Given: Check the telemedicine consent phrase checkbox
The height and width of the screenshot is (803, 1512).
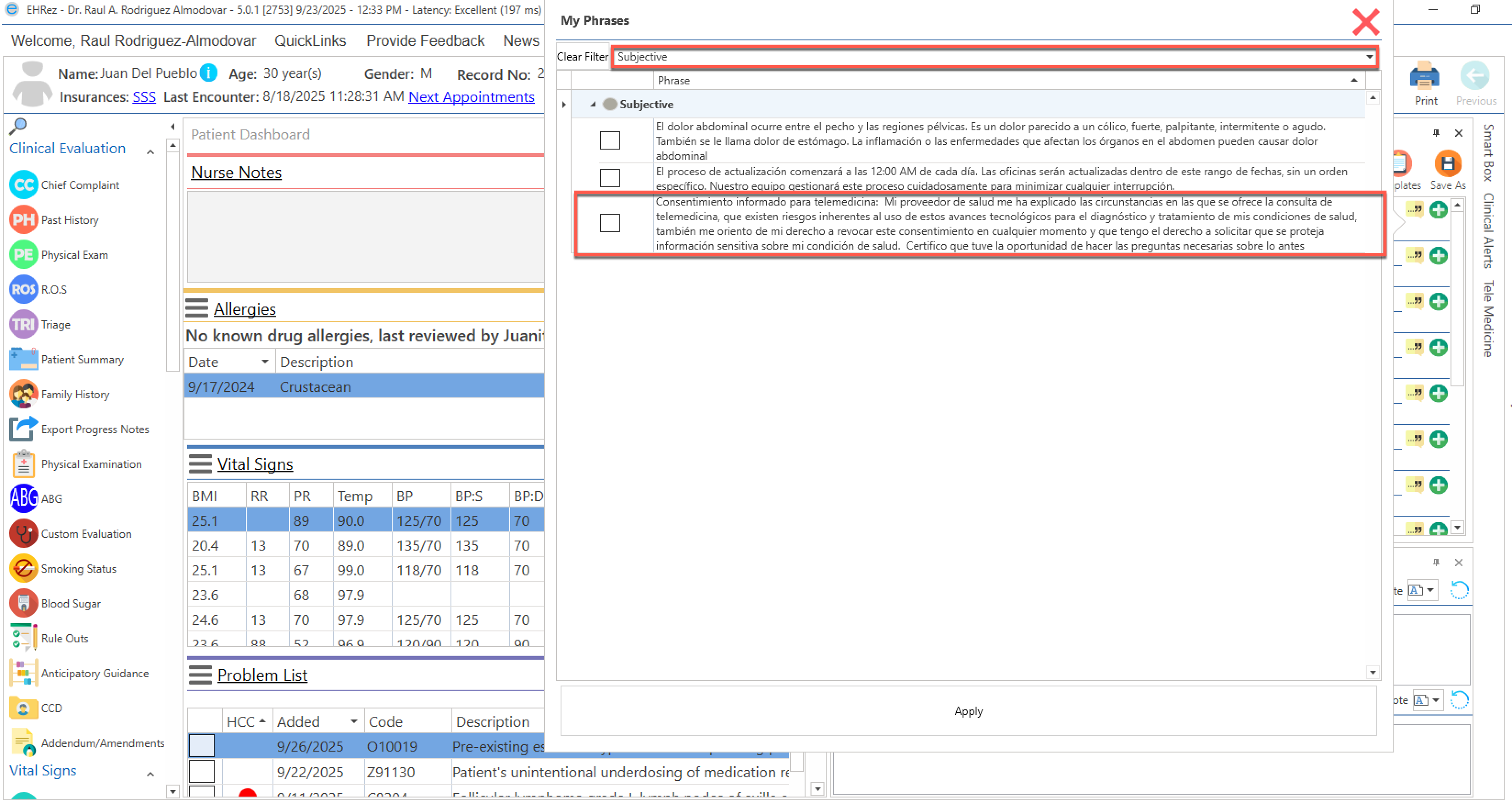Looking at the screenshot, I should coord(610,223).
